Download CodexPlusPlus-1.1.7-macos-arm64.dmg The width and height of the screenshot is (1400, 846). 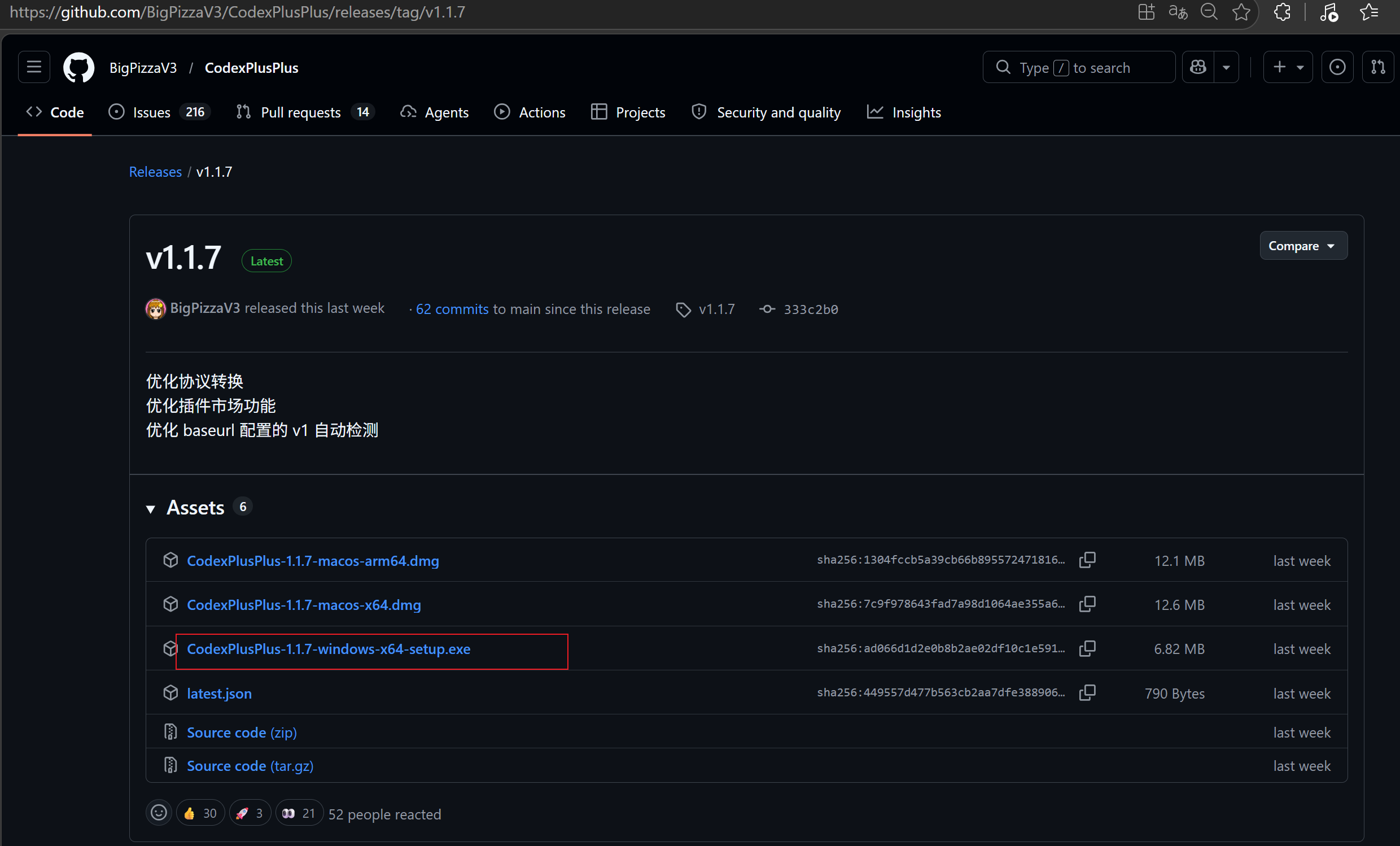pos(313,561)
